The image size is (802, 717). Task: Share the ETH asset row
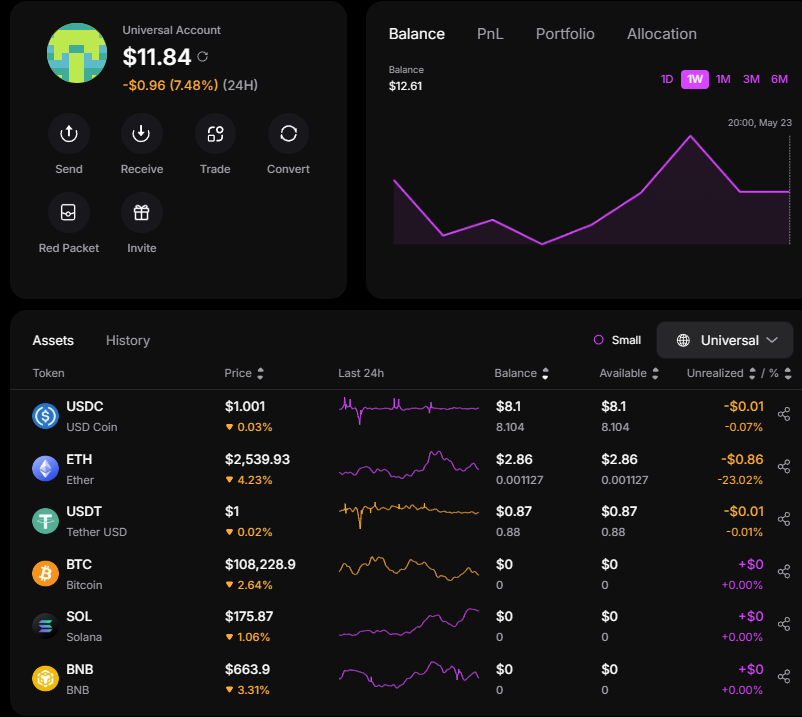point(784,466)
